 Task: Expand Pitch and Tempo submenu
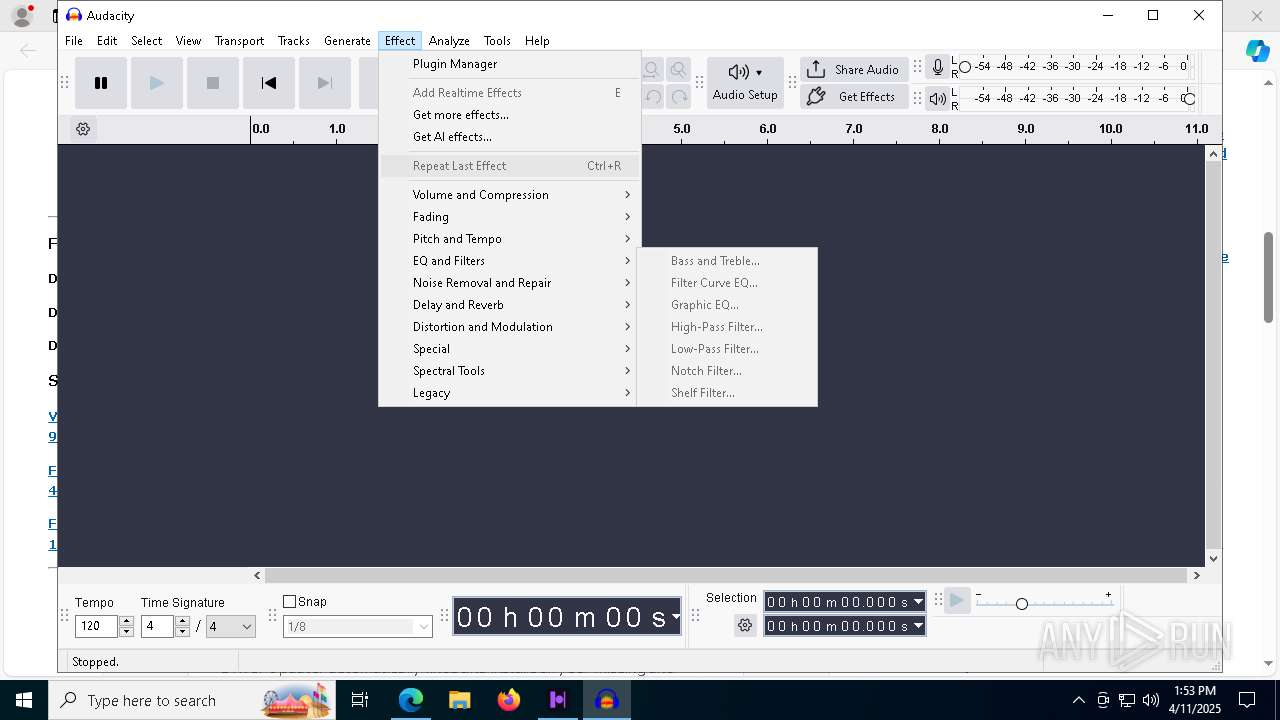(510, 239)
